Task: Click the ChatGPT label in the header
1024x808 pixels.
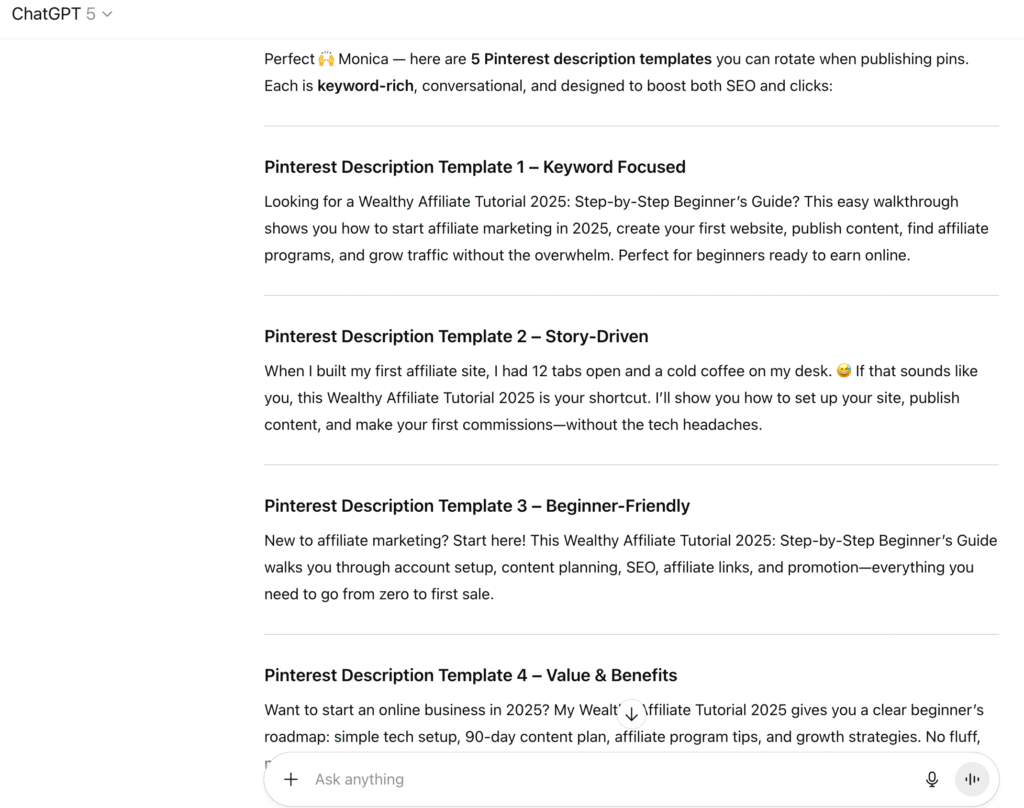Action: [x=48, y=15]
